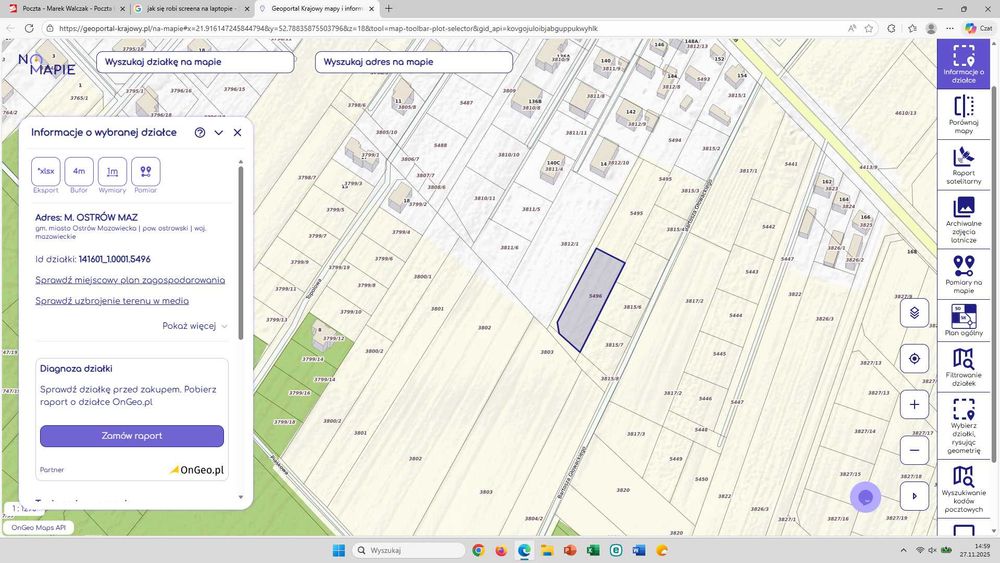Open the Plan ogólny tool
Screen dimensions: 1000x563
tap(963, 319)
